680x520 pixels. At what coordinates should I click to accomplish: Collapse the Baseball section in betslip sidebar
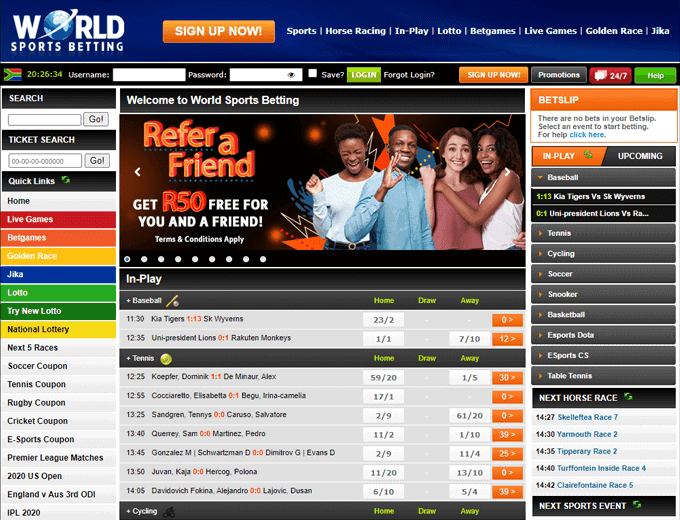(x=603, y=177)
